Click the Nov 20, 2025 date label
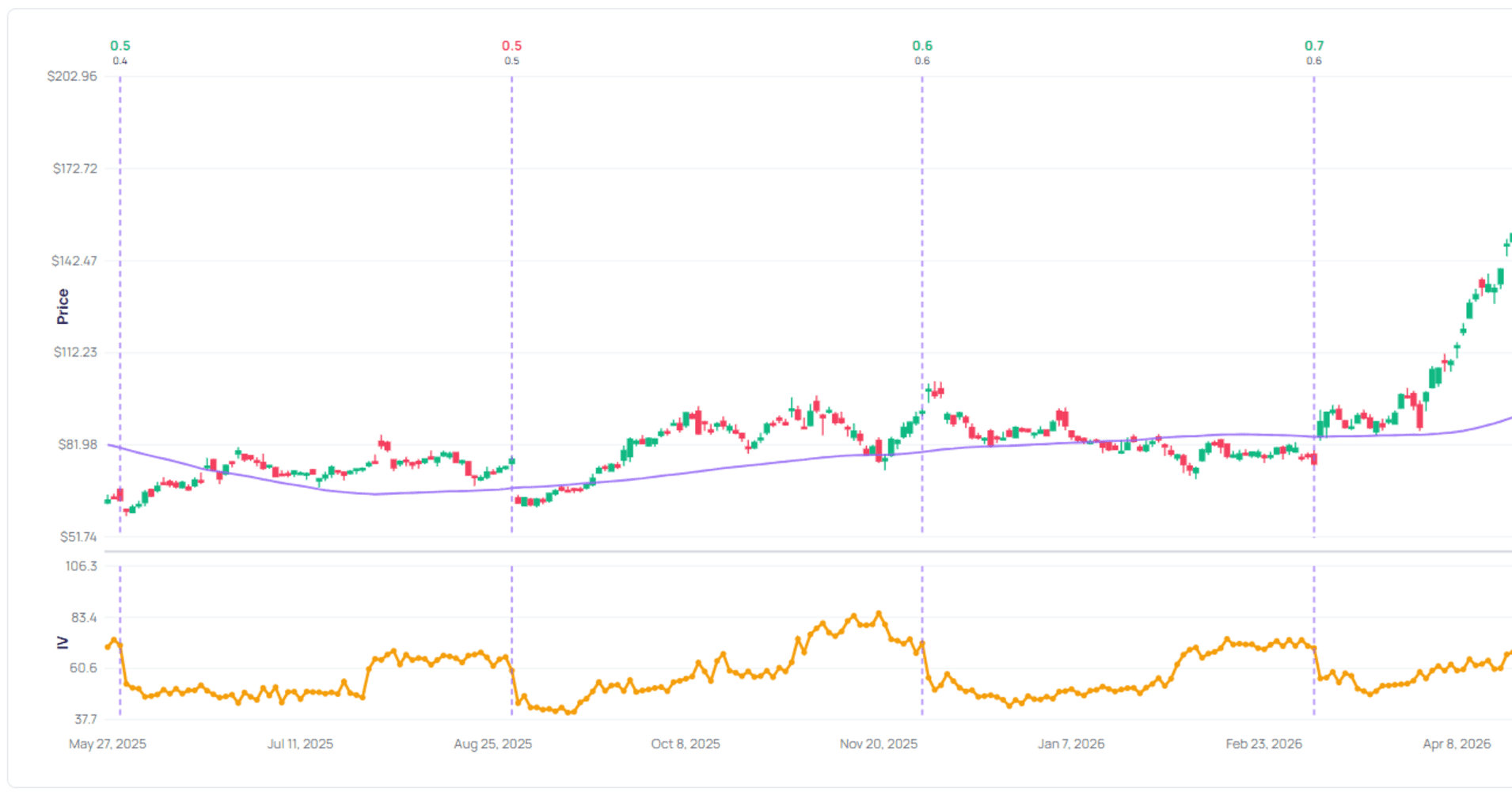The height and width of the screenshot is (792, 1512). click(879, 744)
